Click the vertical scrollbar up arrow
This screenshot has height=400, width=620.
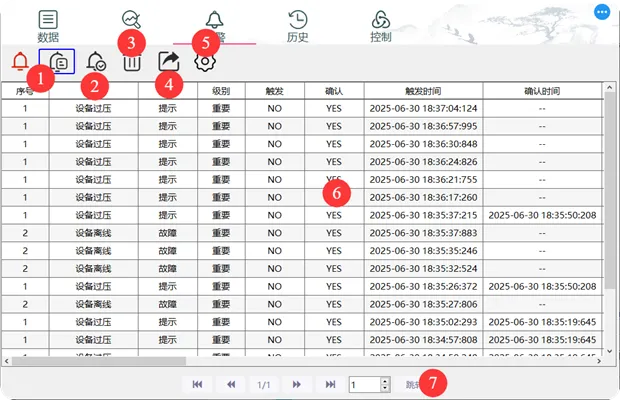609,87
